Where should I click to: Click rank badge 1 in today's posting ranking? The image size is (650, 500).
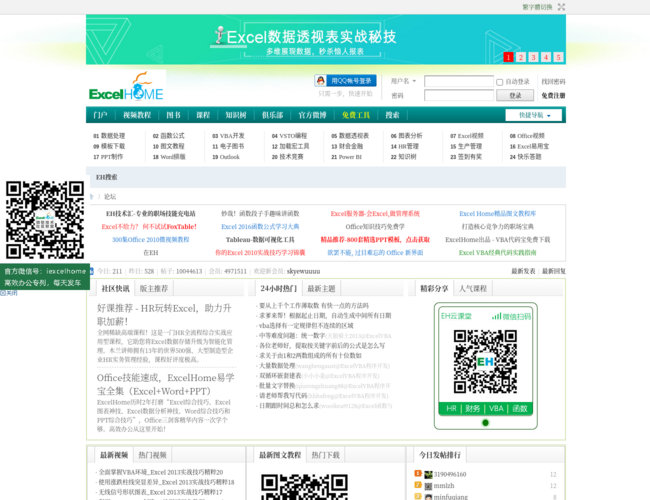(418, 473)
